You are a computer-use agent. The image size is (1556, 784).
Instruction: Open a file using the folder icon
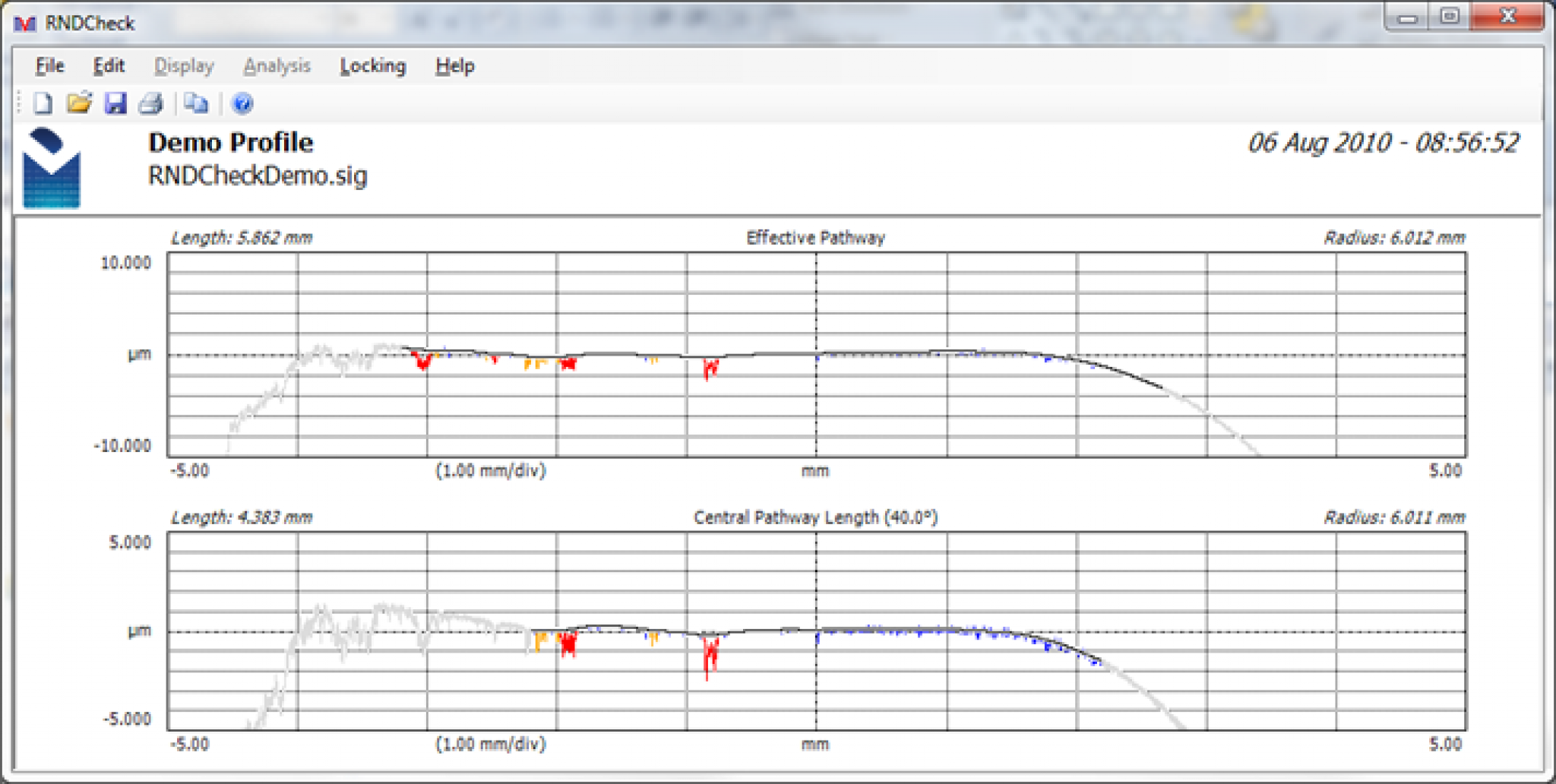coord(79,103)
